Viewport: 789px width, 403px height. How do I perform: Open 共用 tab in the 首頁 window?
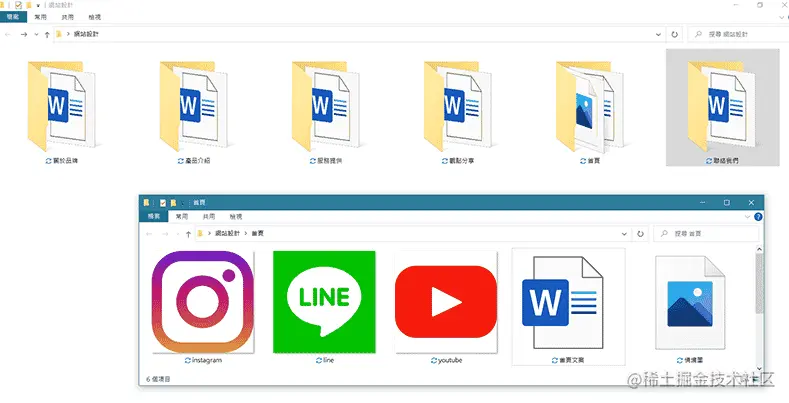(209, 216)
